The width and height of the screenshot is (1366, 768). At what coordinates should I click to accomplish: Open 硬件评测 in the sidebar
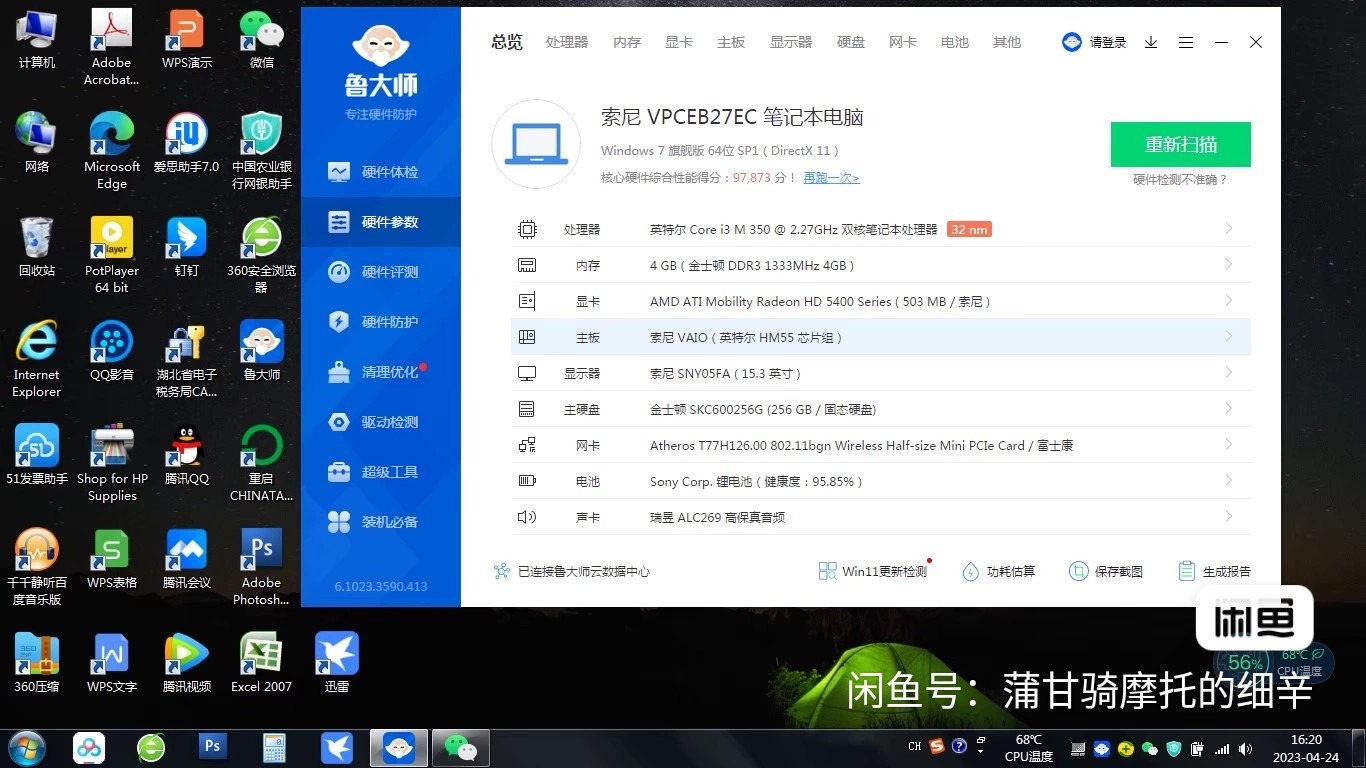380,272
